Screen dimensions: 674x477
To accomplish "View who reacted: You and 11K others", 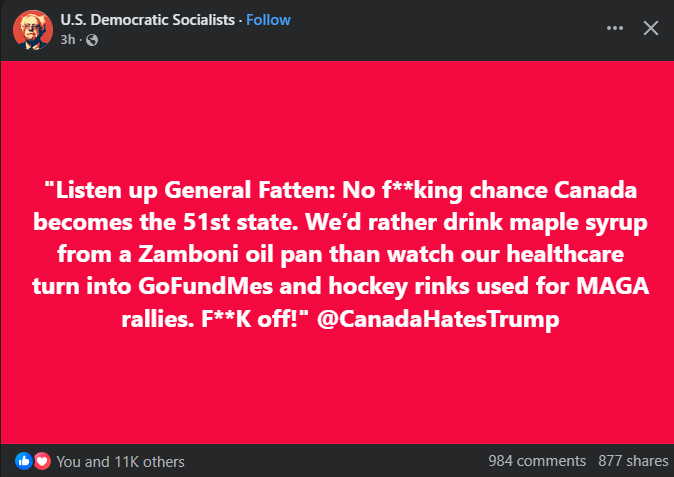I will [x=120, y=462].
